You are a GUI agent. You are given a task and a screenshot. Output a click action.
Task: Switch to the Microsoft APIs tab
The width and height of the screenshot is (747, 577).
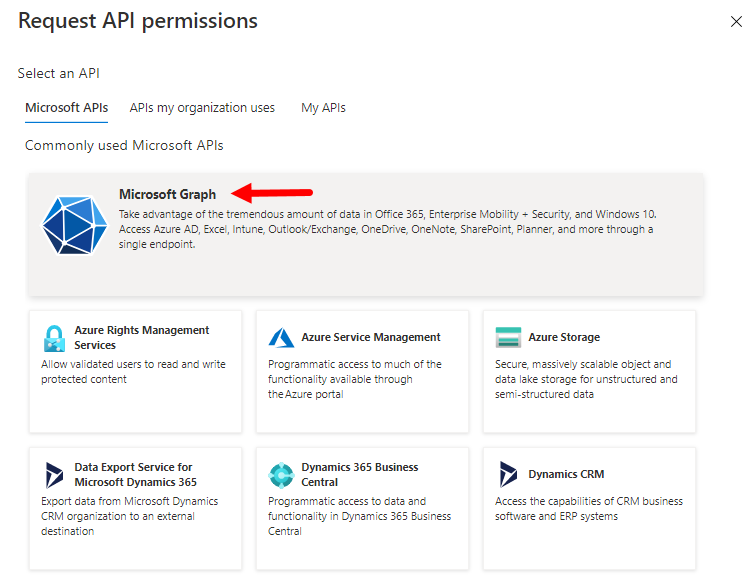click(67, 108)
